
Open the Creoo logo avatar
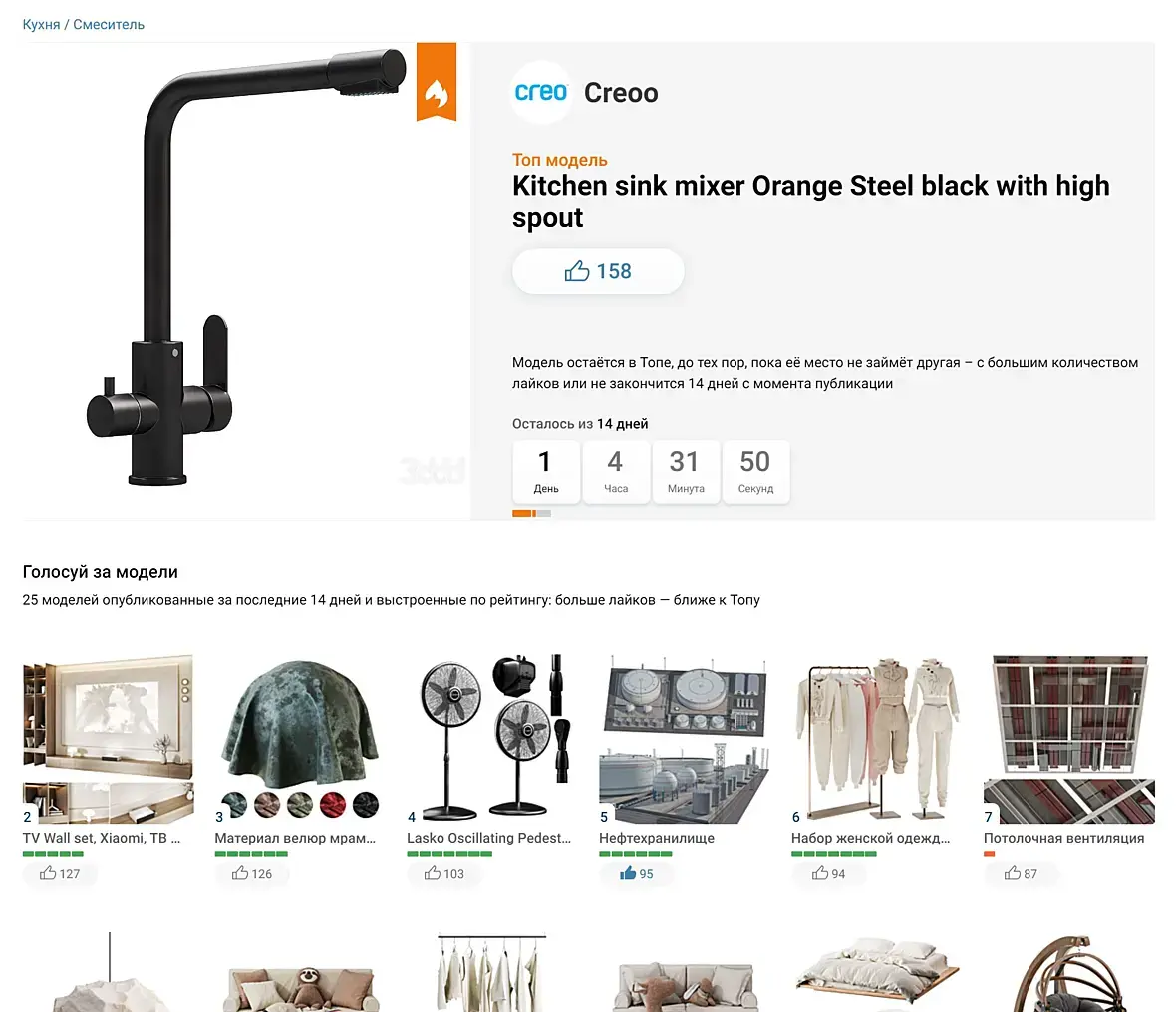541,93
